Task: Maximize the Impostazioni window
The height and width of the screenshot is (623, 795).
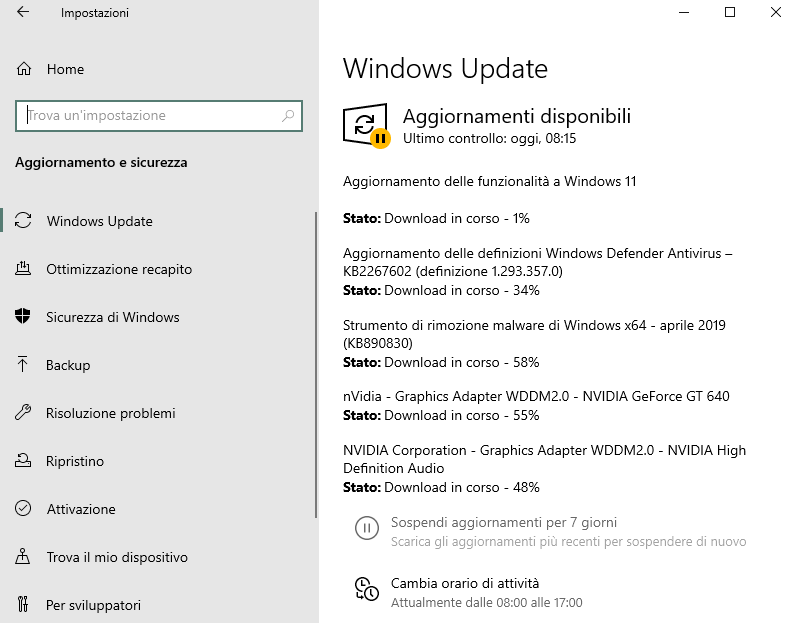Action: pos(730,13)
